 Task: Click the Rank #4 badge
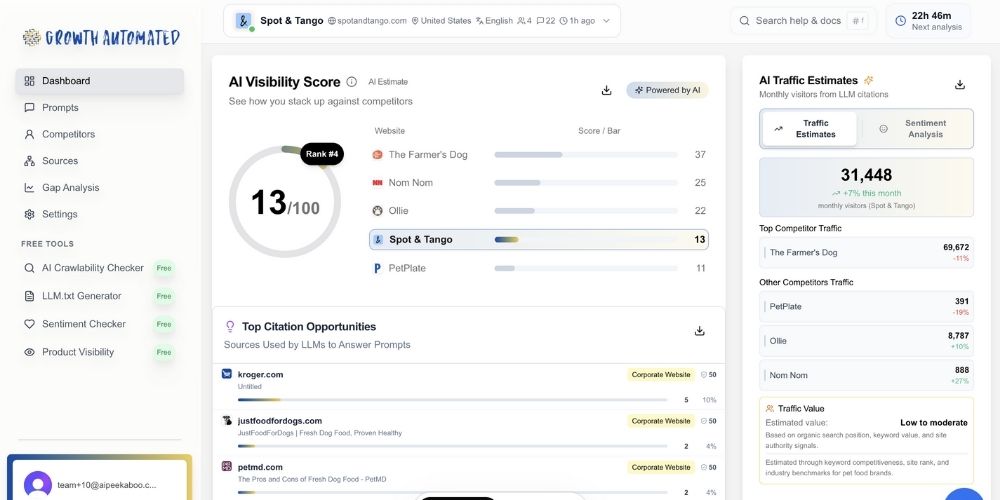pyautogui.click(x=322, y=154)
